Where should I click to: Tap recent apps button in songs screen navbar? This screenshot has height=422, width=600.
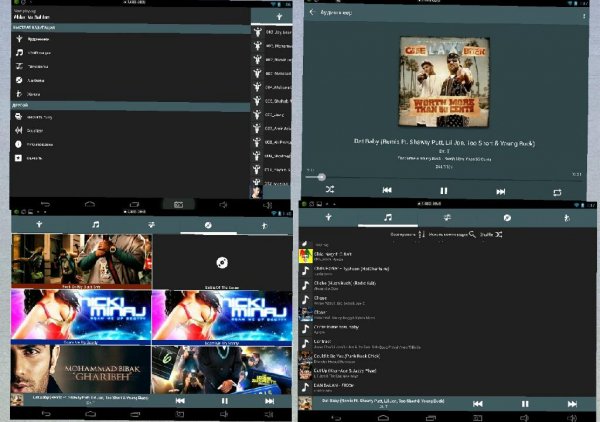tap(431, 418)
